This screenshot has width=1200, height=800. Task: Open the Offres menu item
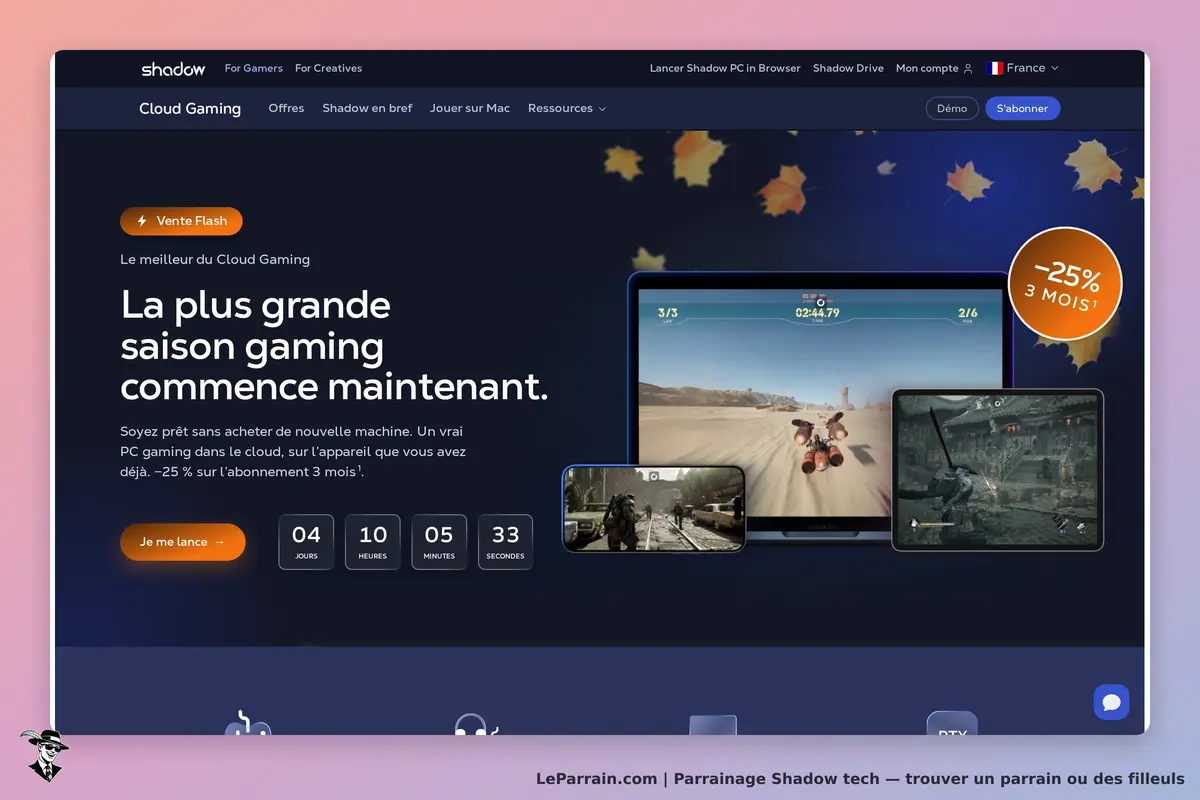[x=286, y=108]
